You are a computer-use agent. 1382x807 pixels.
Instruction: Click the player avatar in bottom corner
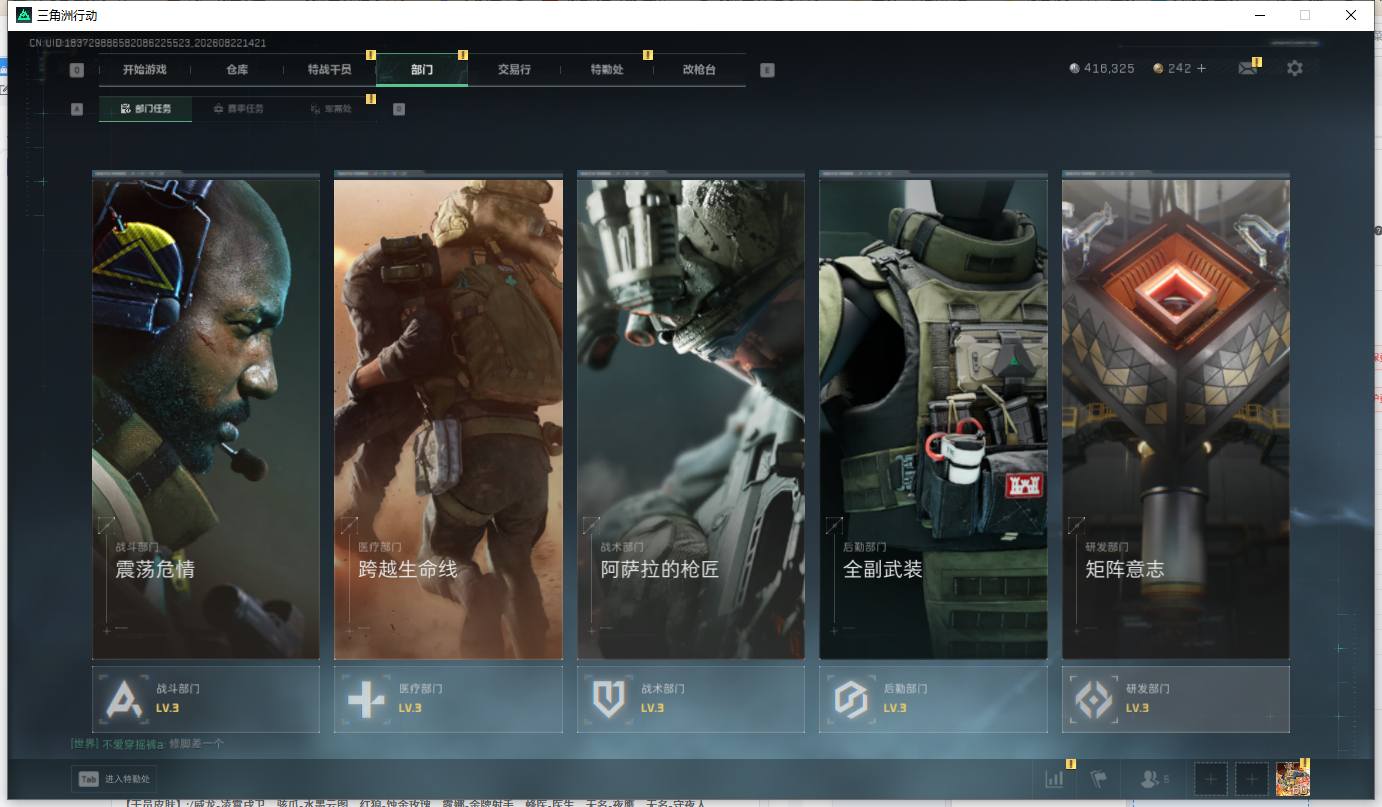(x=1293, y=779)
